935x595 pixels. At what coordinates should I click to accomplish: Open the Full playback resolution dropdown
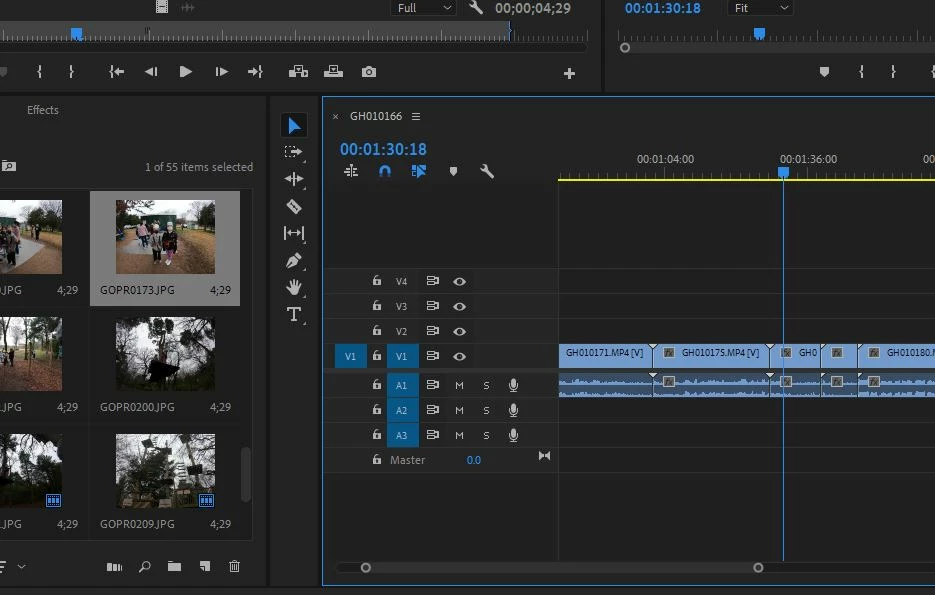click(x=424, y=8)
